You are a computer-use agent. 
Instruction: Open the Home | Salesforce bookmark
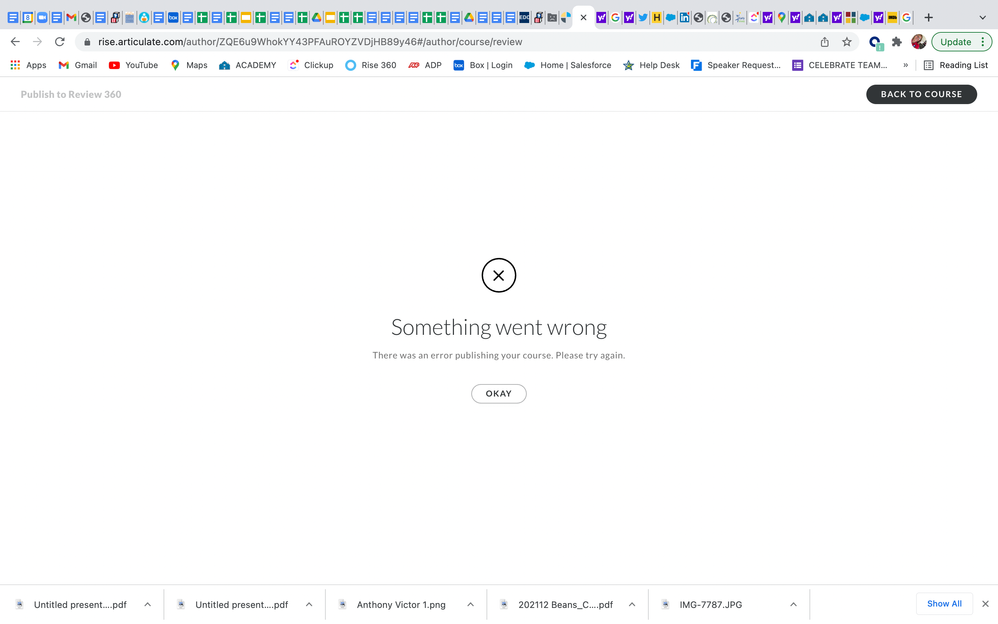click(567, 65)
